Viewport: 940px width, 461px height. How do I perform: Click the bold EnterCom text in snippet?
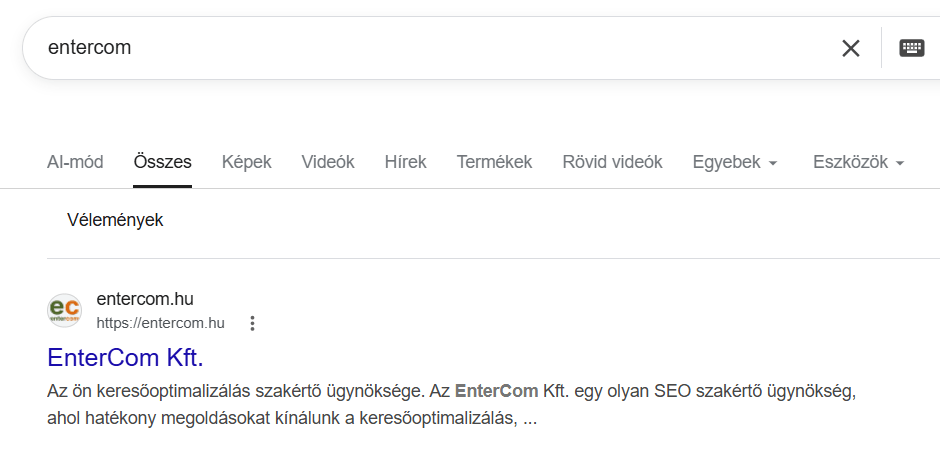(x=496, y=391)
